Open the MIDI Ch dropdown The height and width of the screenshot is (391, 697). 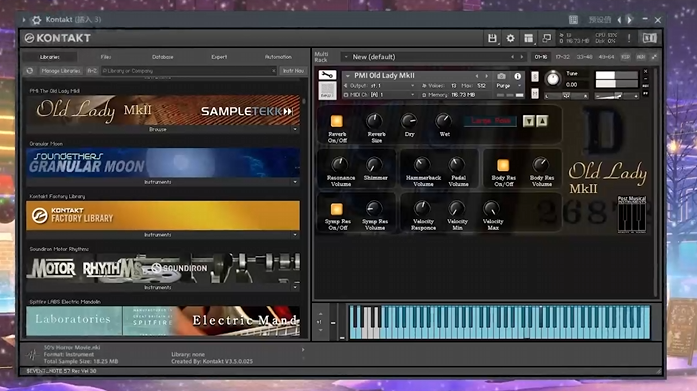pos(413,95)
